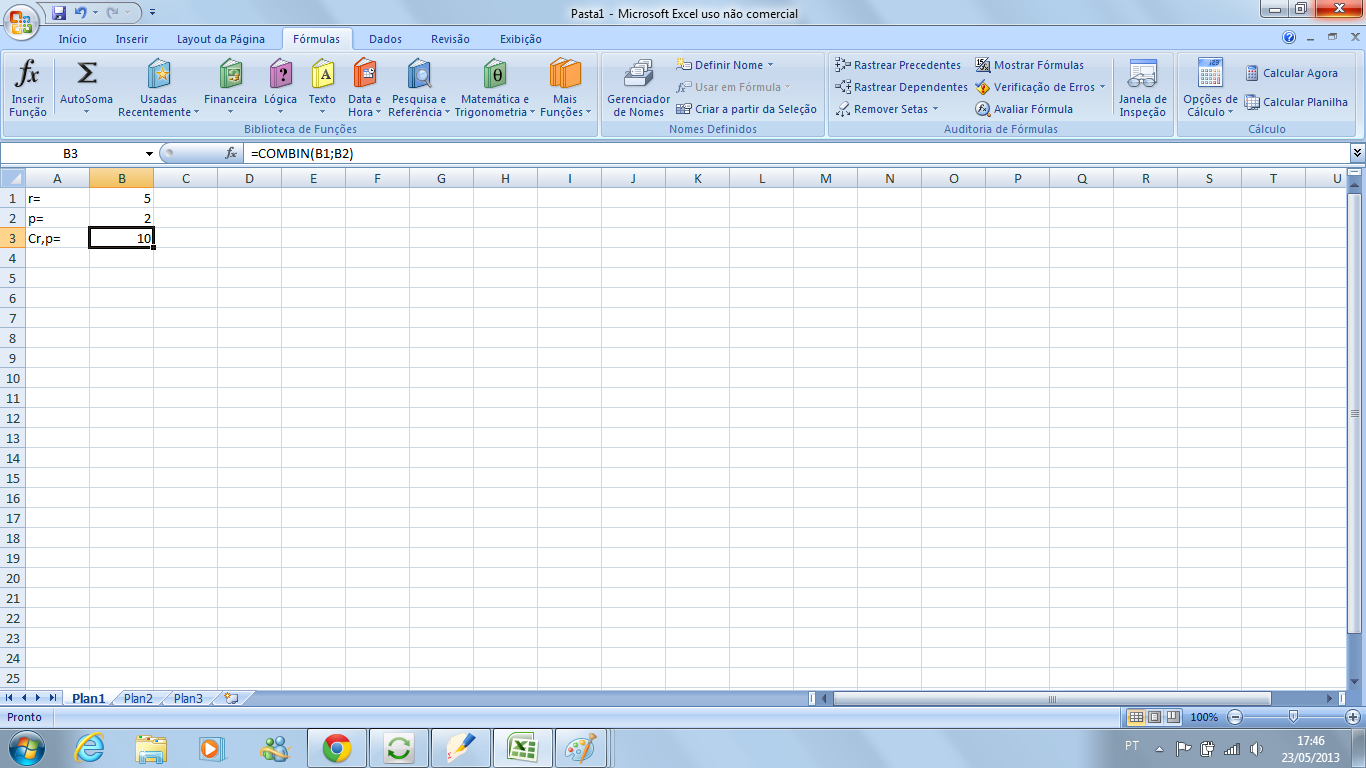Toggle Mostrar Fórmulas
Screen dimensions: 1366x768
(x=1030, y=65)
